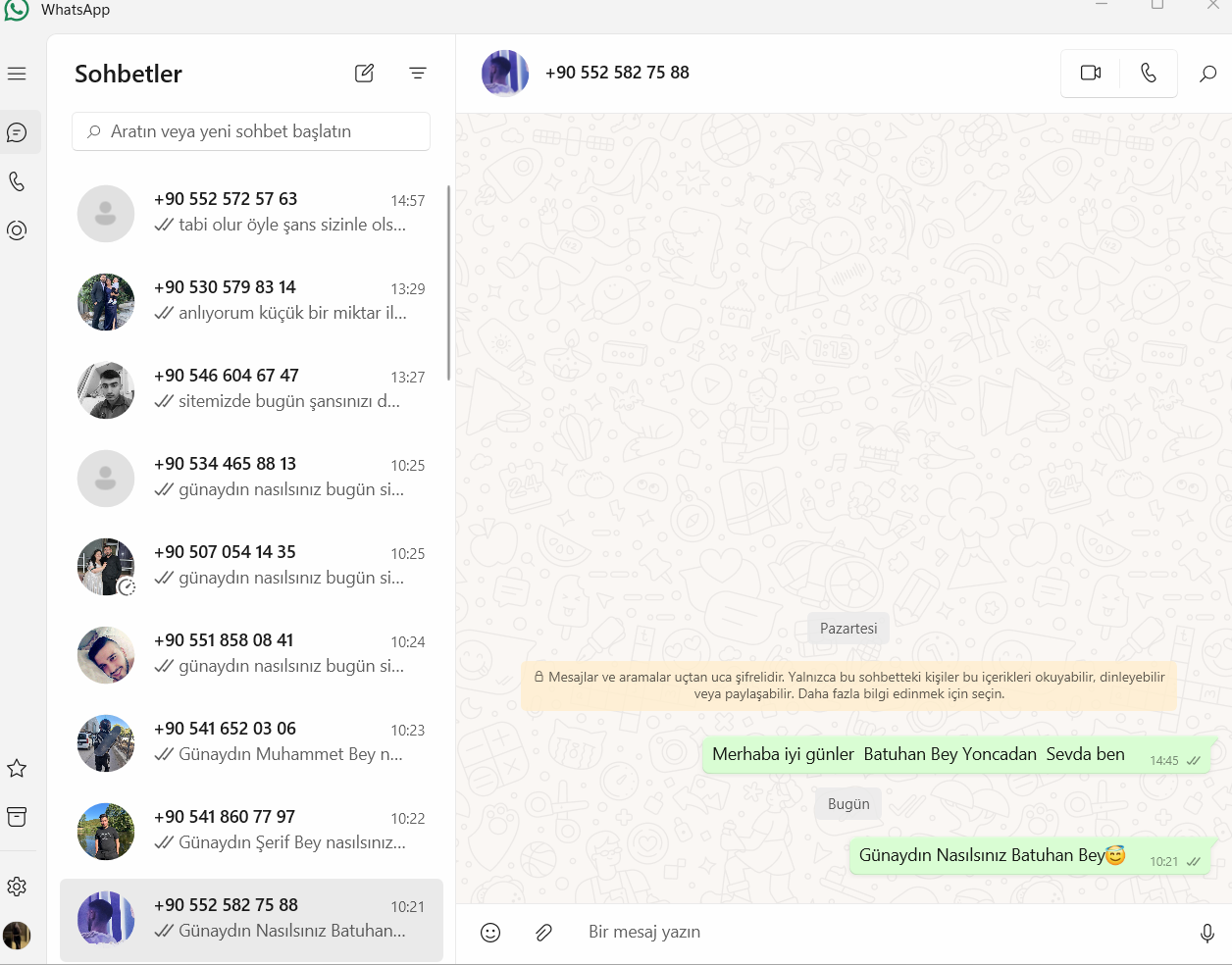The height and width of the screenshot is (965, 1232).
Task: Click the 'Bugün' date label
Action: tap(848, 804)
